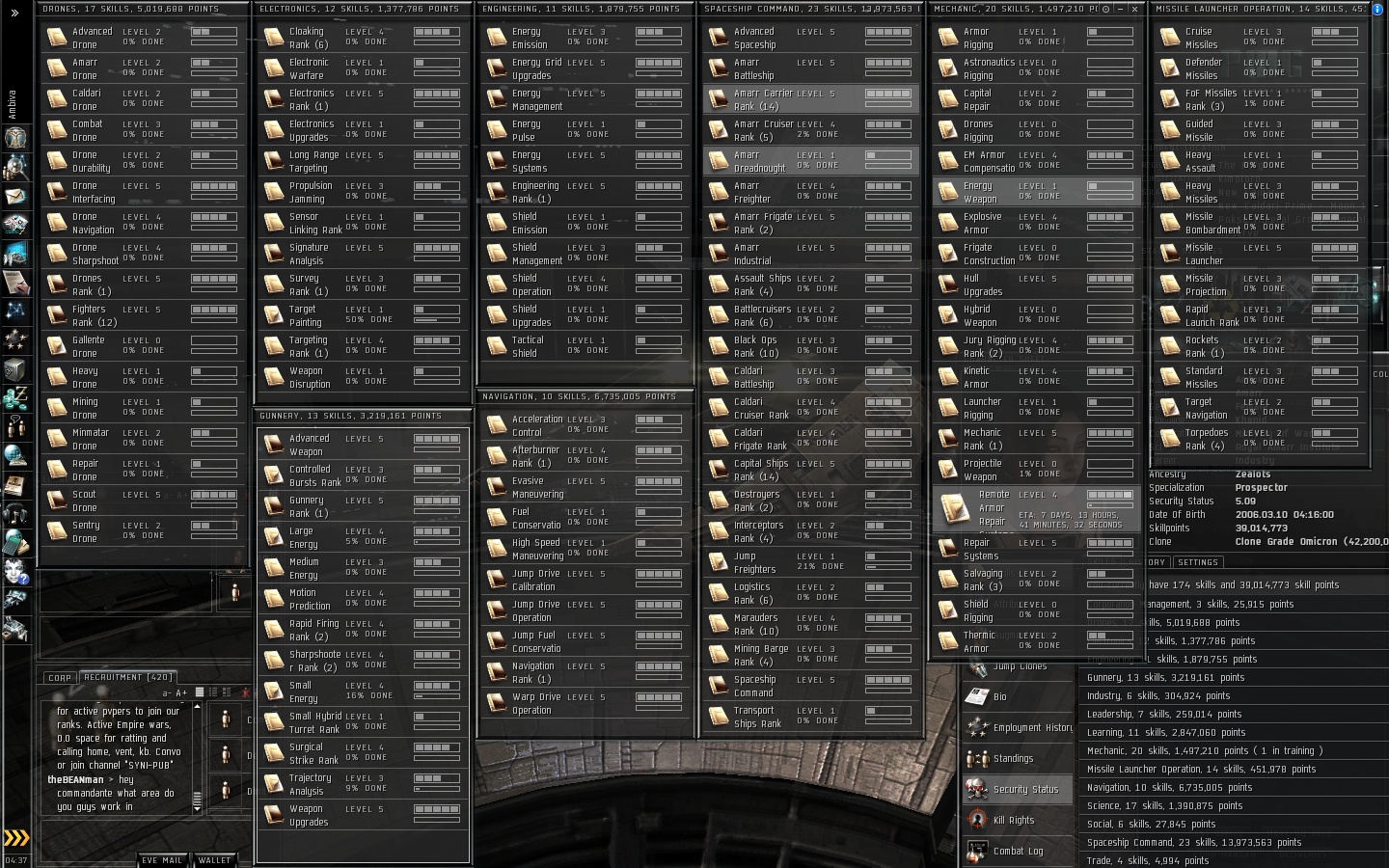The image size is (1389, 868).
Task: Pin the Mechanic skills window
Action: click(x=1105, y=9)
